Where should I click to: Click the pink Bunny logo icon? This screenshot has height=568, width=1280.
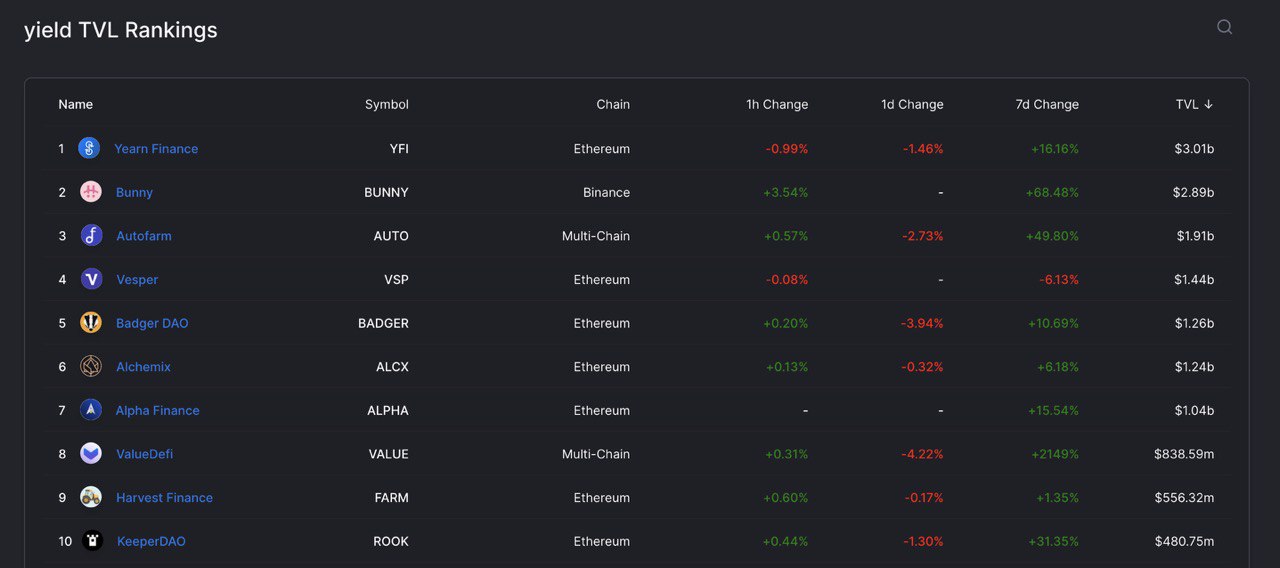click(91, 192)
